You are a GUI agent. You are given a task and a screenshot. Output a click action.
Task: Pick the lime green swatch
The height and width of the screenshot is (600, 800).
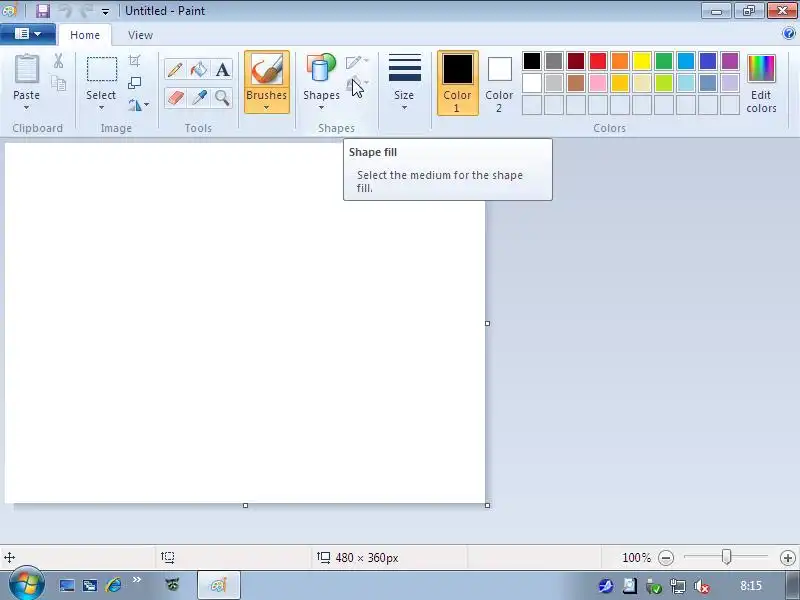click(x=664, y=83)
